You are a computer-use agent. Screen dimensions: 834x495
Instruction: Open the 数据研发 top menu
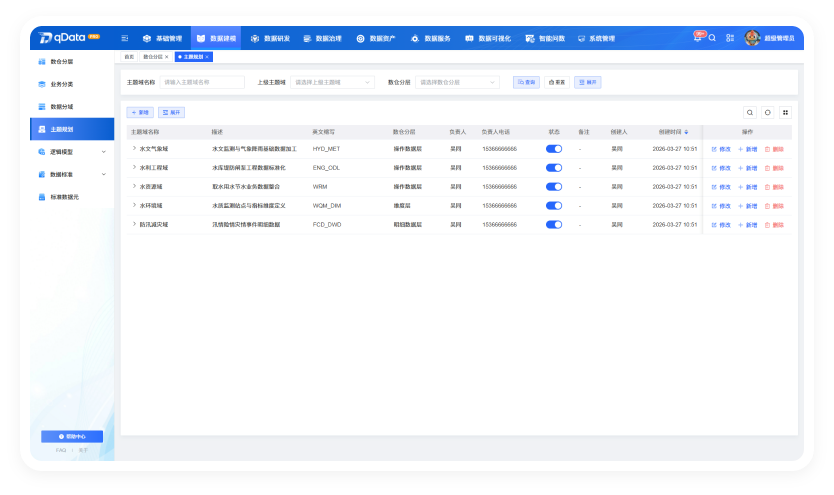click(x=270, y=38)
